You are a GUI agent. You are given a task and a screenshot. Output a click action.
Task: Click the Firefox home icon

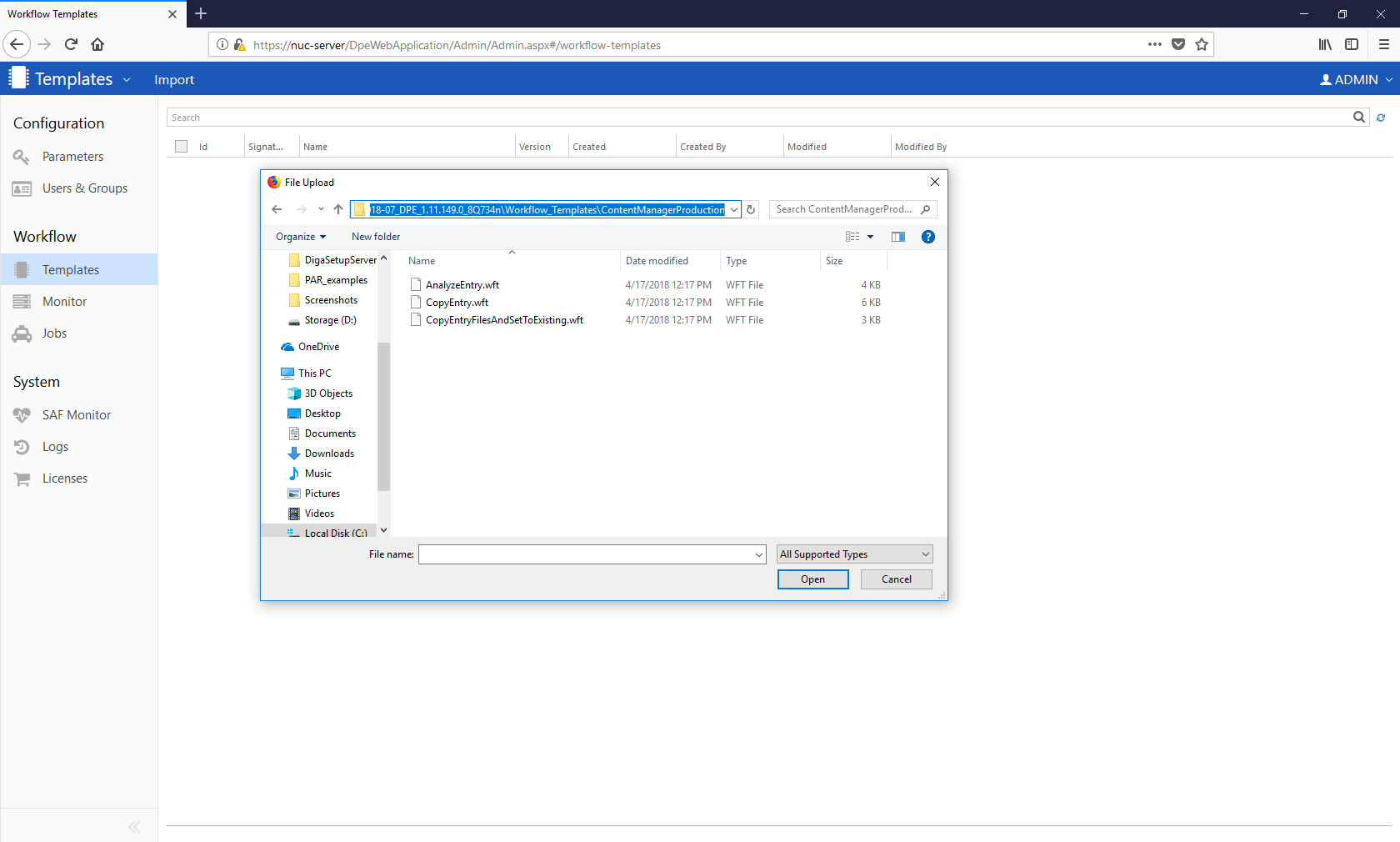coord(97,44)
